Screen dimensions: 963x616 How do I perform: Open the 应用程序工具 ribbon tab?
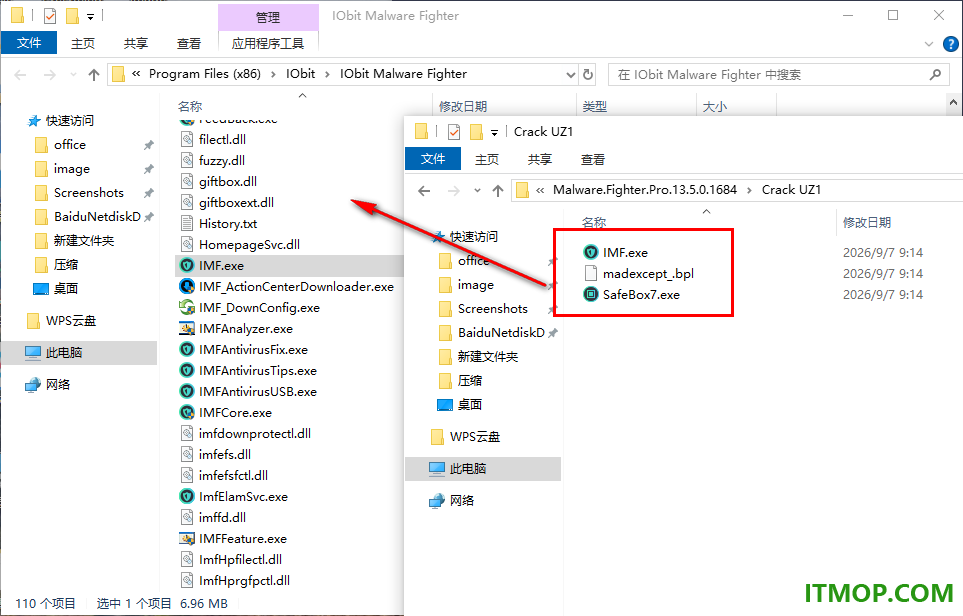[268, 44]
